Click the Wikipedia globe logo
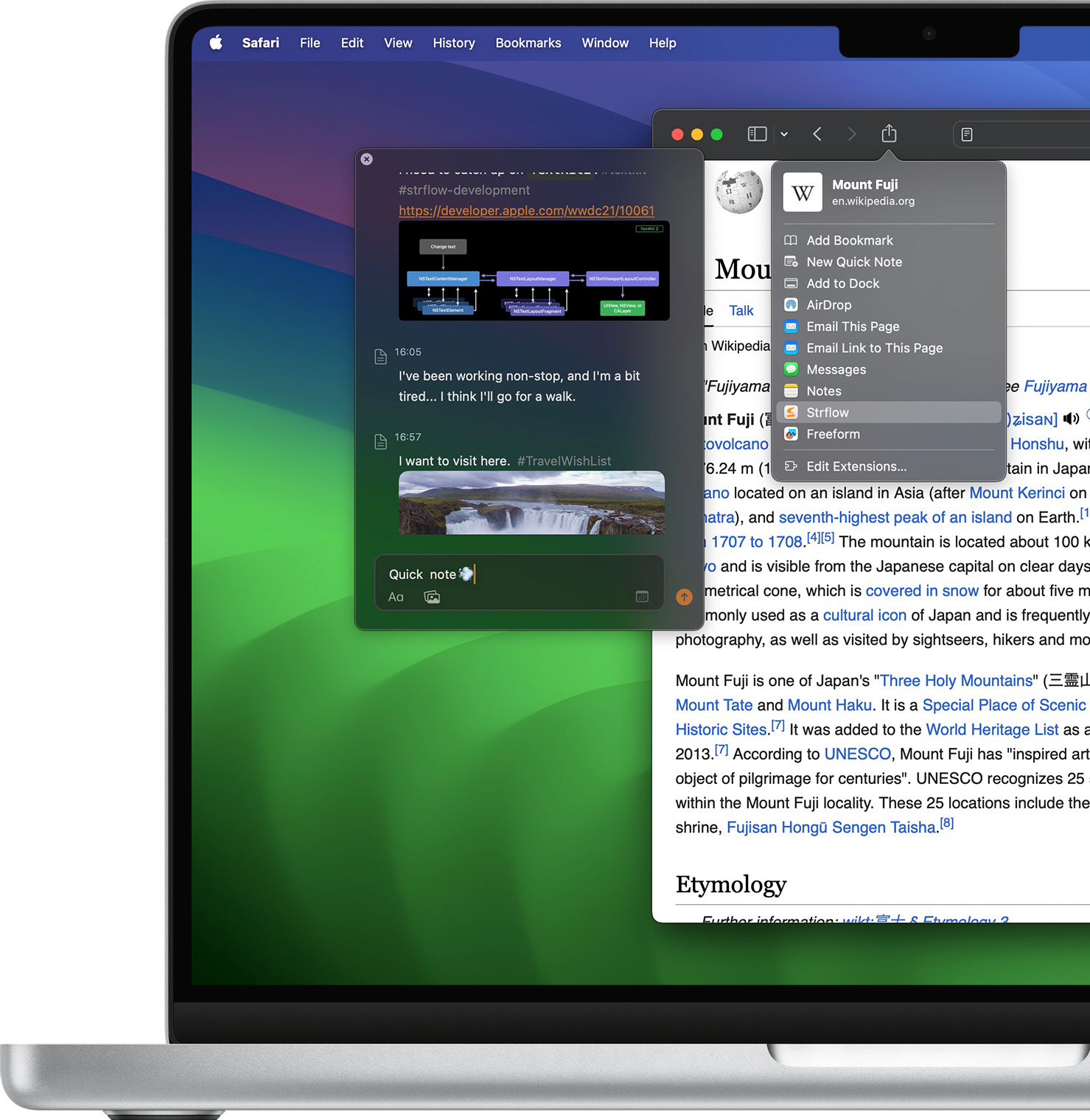The height and width of the screenshot is (1120, 1090). (x=739, y=192)
